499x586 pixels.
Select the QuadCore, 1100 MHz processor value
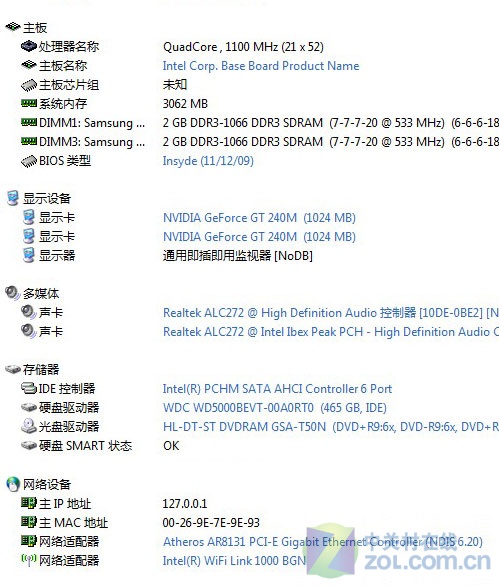click(243, 47)
